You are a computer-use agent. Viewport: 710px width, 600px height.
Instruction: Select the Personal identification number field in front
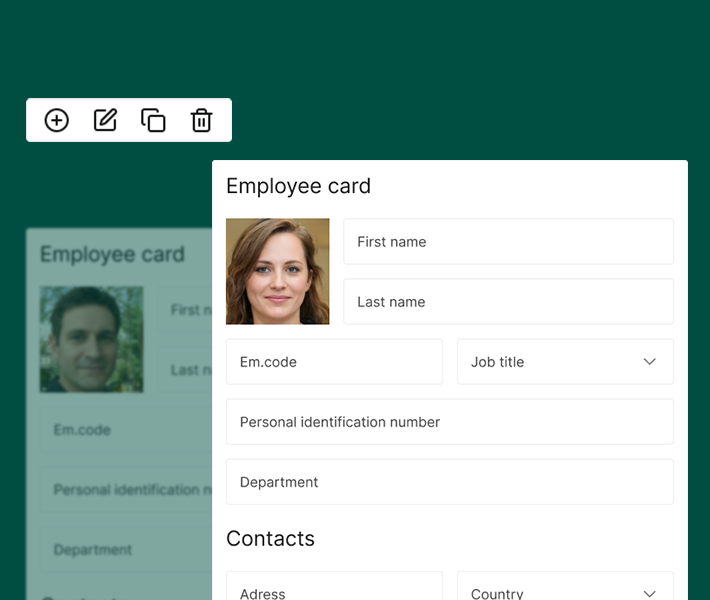click(x=449, y=422)
